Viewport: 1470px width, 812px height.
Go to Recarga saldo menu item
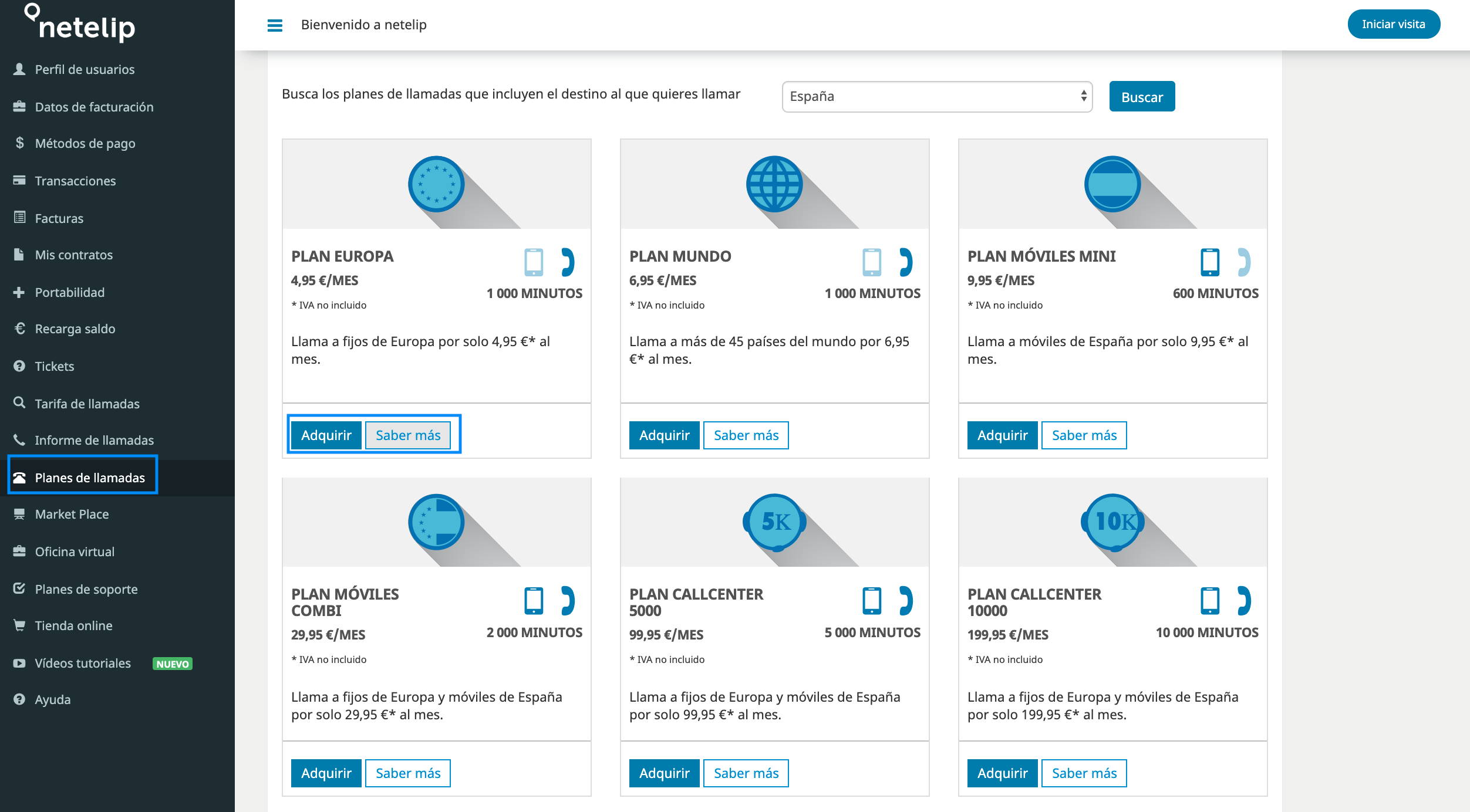coord(75,329)
